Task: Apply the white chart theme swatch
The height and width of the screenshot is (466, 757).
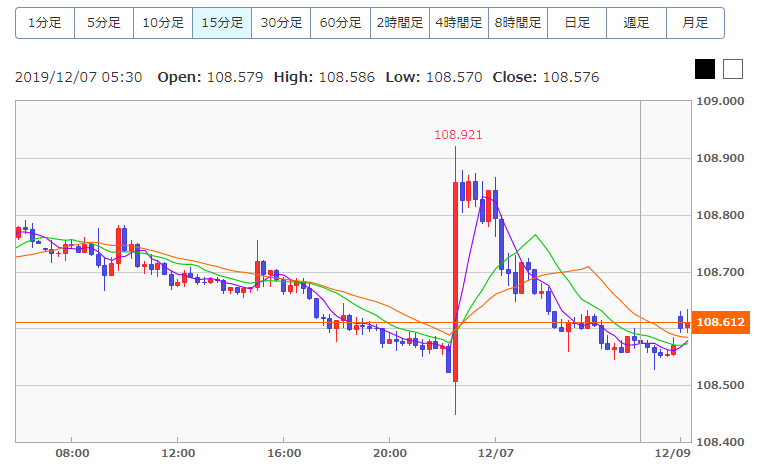Action: tap(733, 69)
